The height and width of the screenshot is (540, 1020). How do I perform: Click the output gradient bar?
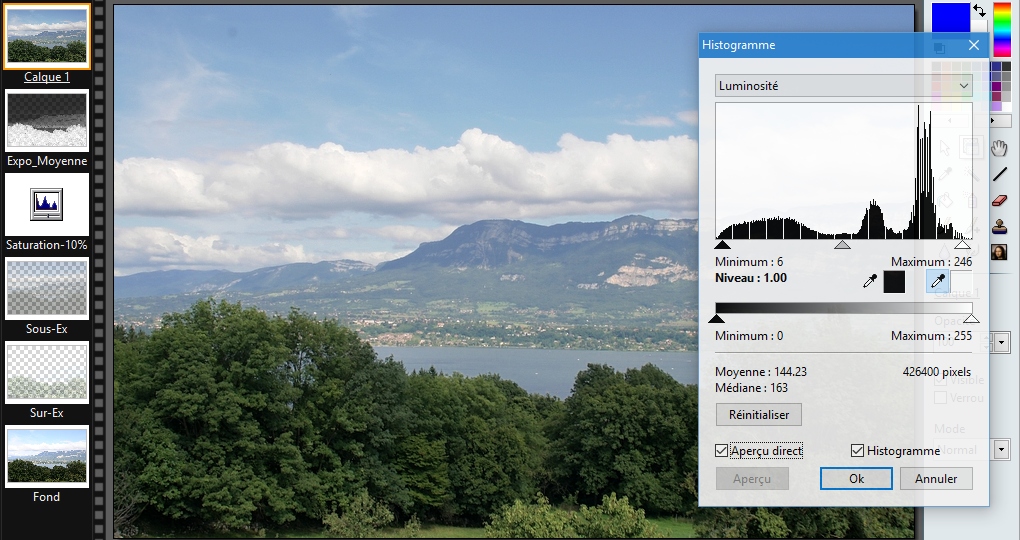tap(844, 308)
